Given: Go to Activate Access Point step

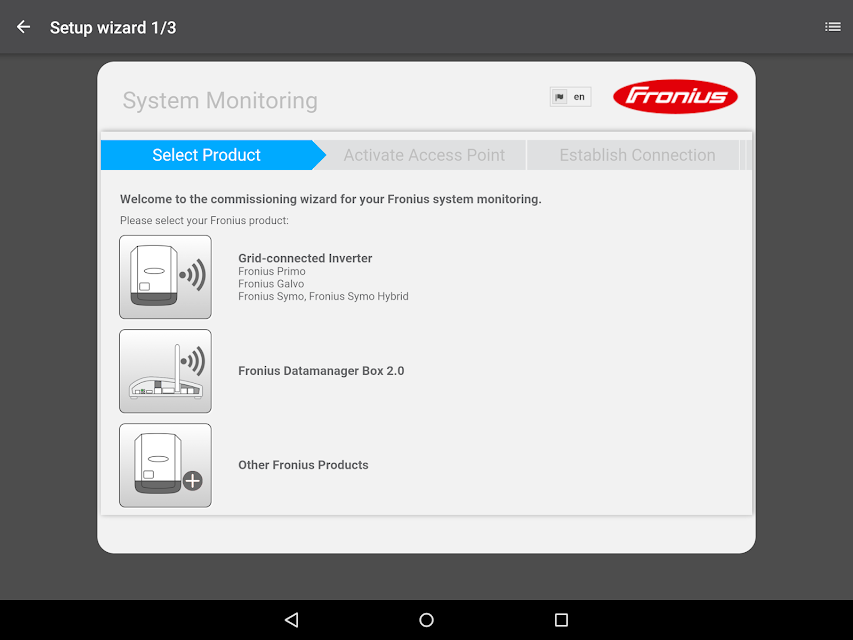Looking at the screenshot, I should (424, 155).
